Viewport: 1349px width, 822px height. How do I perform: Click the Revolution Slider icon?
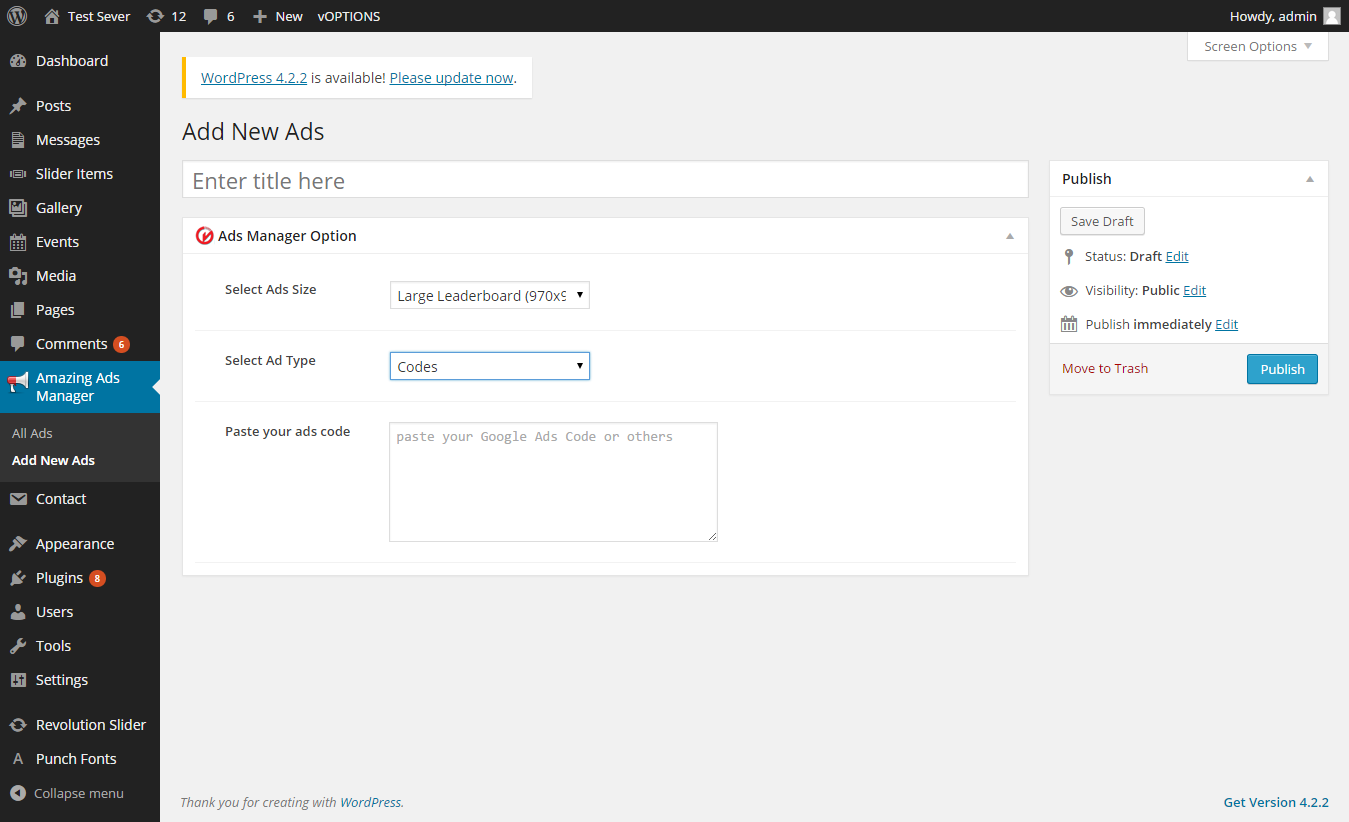coord(18,725)
